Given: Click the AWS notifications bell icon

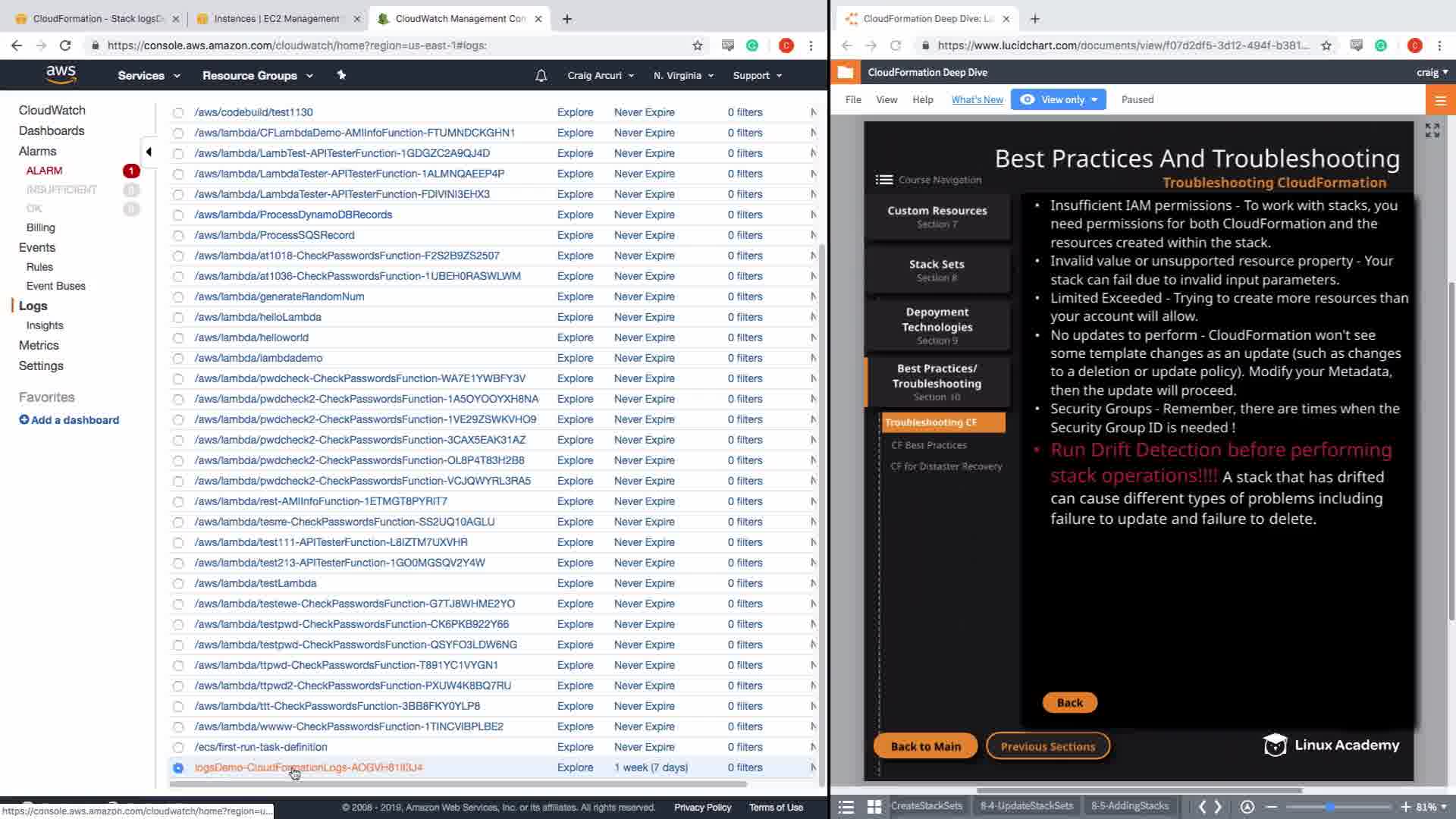Looking at the screenshot, I should click(x=541, y=76).
